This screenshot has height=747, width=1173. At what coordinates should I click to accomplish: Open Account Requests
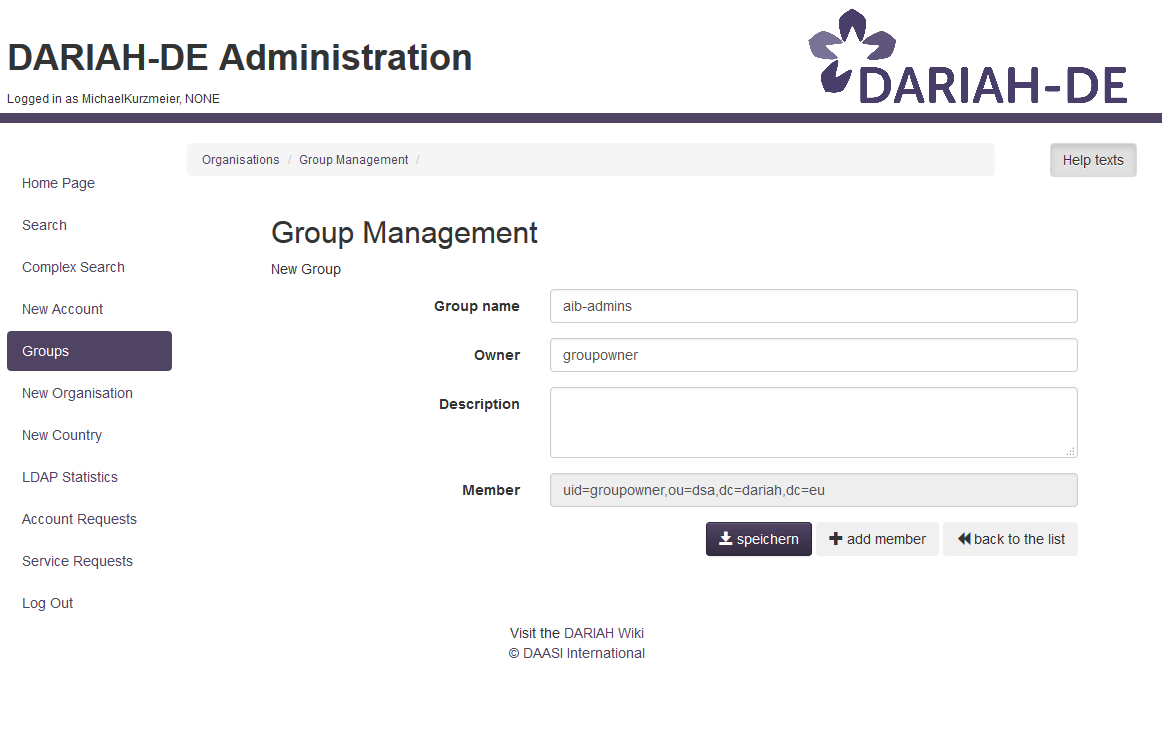(x=79, y=519)
